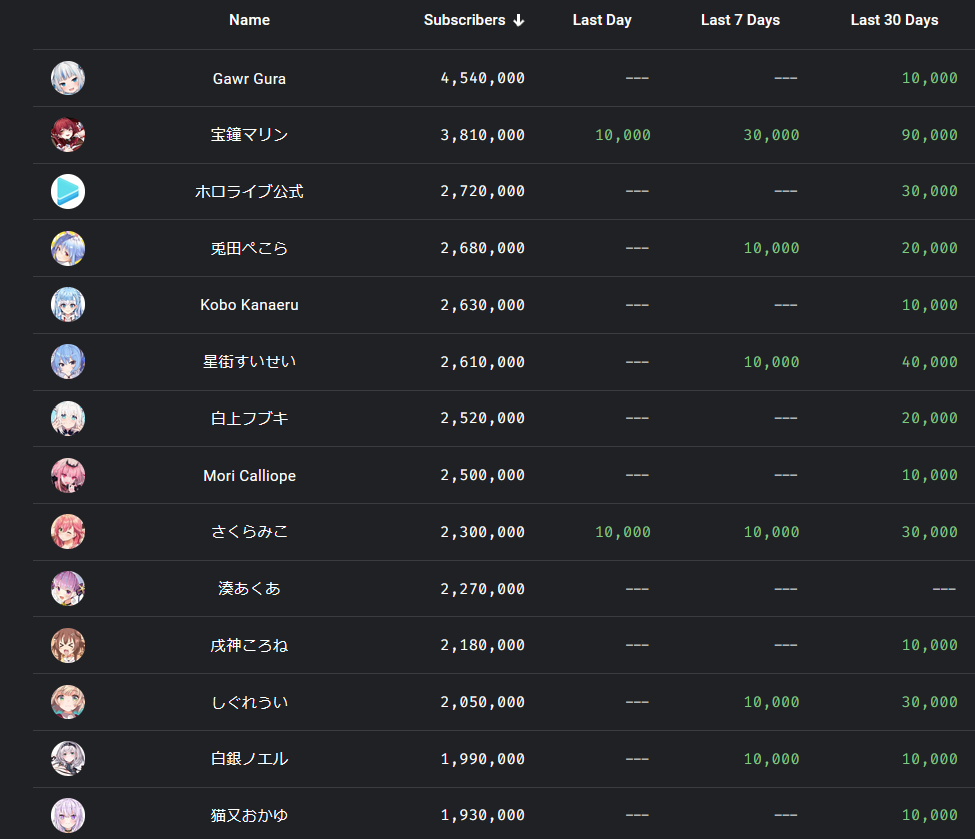Click the descending sort arrow beside Subscribers
975x839 pixels.
[x=519, y=21]
